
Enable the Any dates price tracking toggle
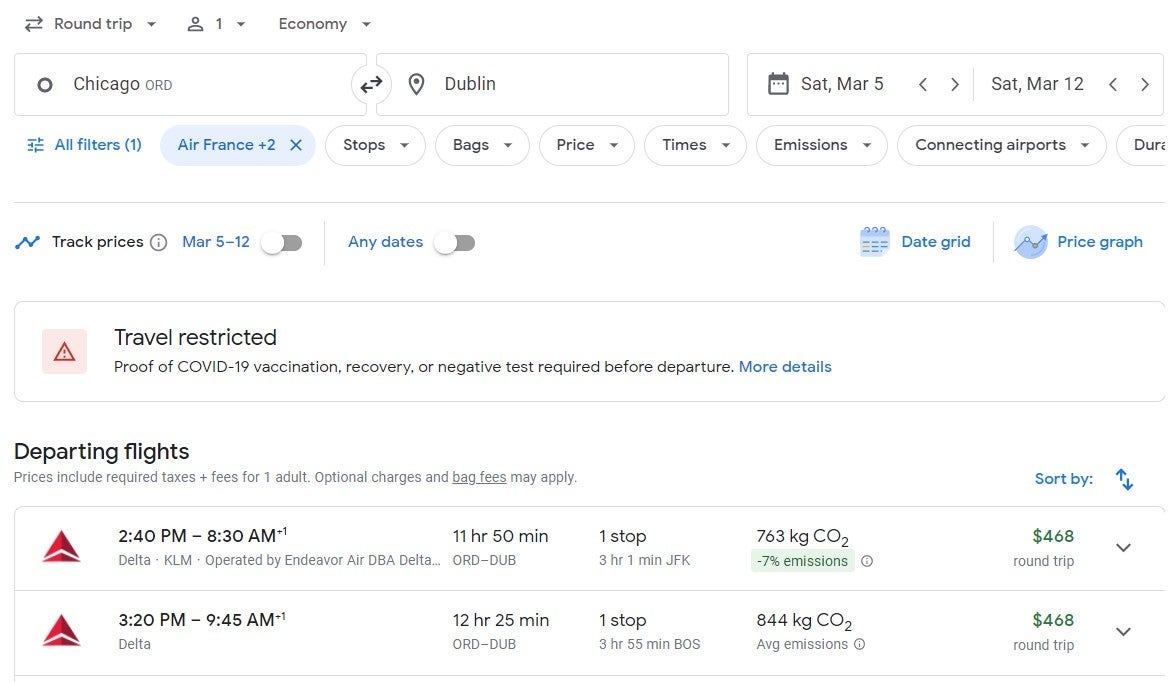coord(455,243)
